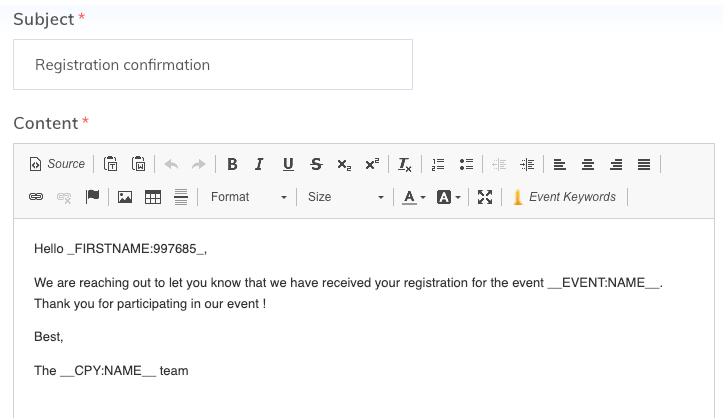The width and height of the screenshot is (723, 418).
Task: Open the text color picker
Action: 414,197
